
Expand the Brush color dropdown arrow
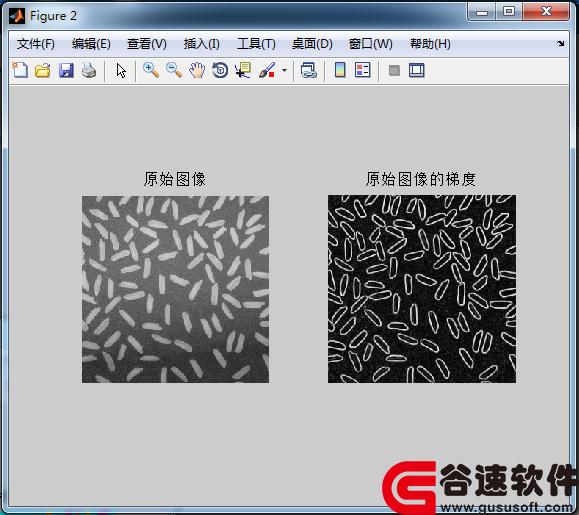click(284, 70)
